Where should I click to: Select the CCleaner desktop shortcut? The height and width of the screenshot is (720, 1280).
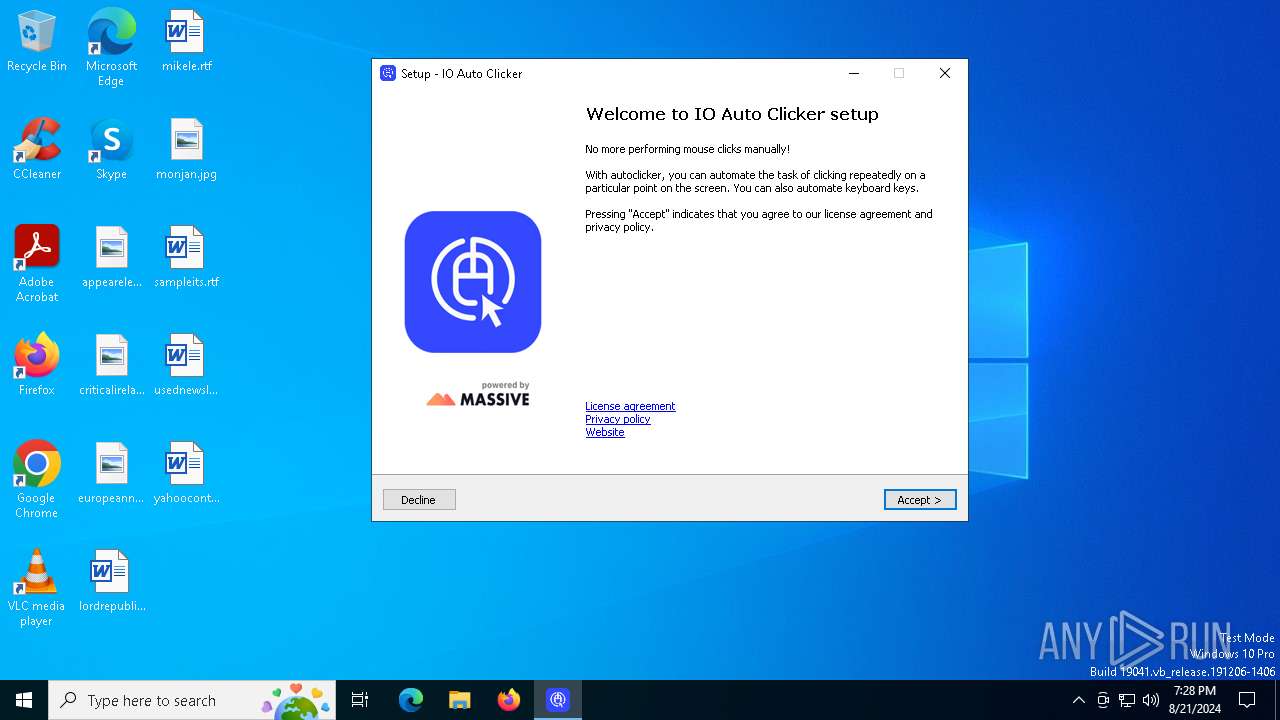click(37, 150)
